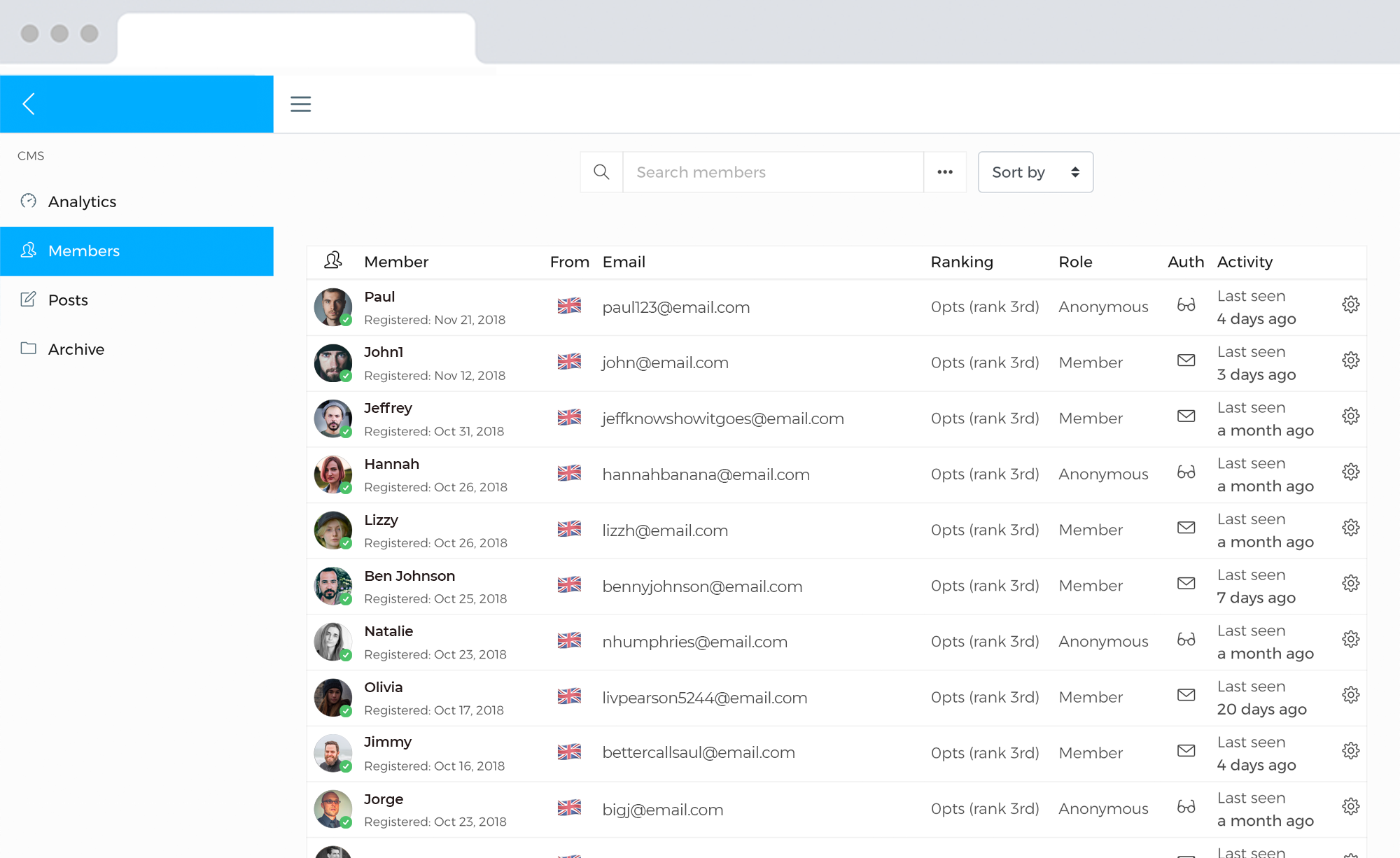Open the three-dots search options menu
1400x858 pixels.
[x=945, y=172]
